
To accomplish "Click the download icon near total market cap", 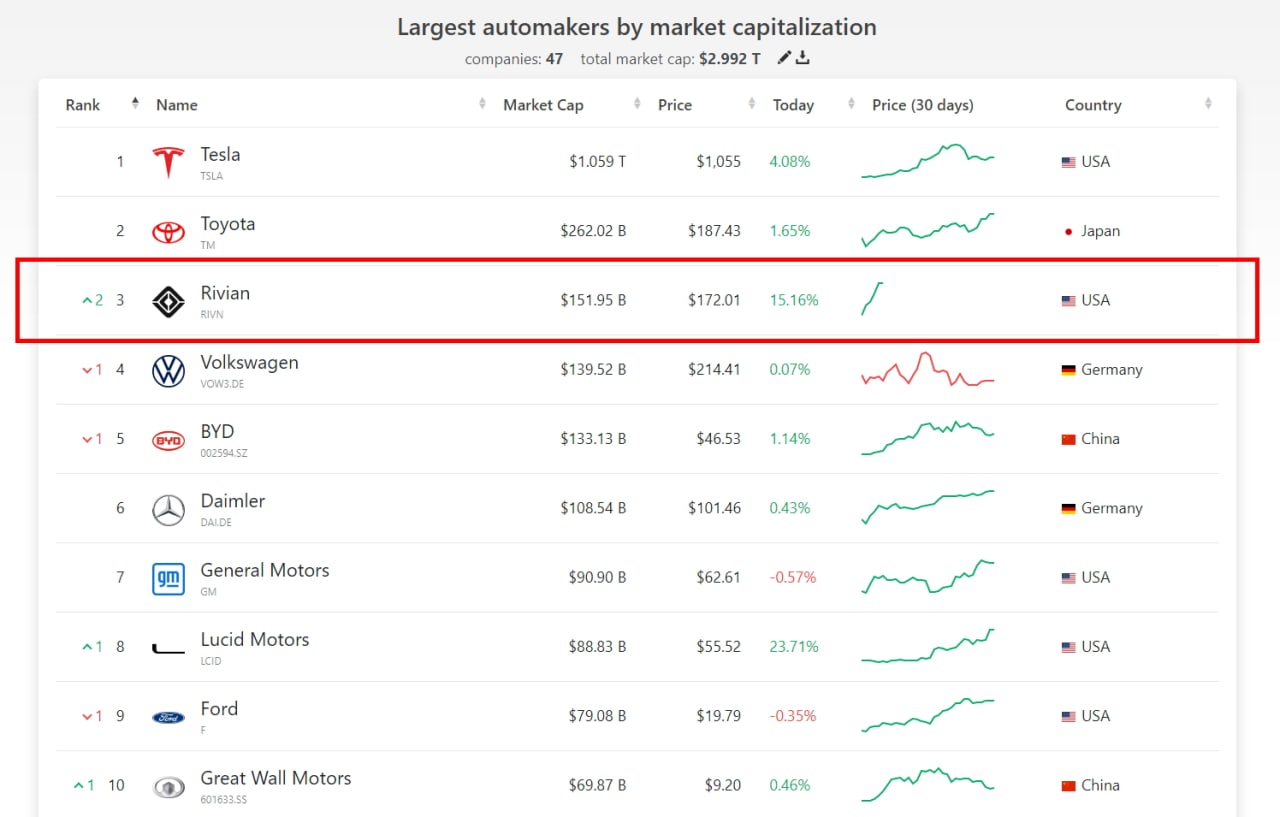I will 802,58.
